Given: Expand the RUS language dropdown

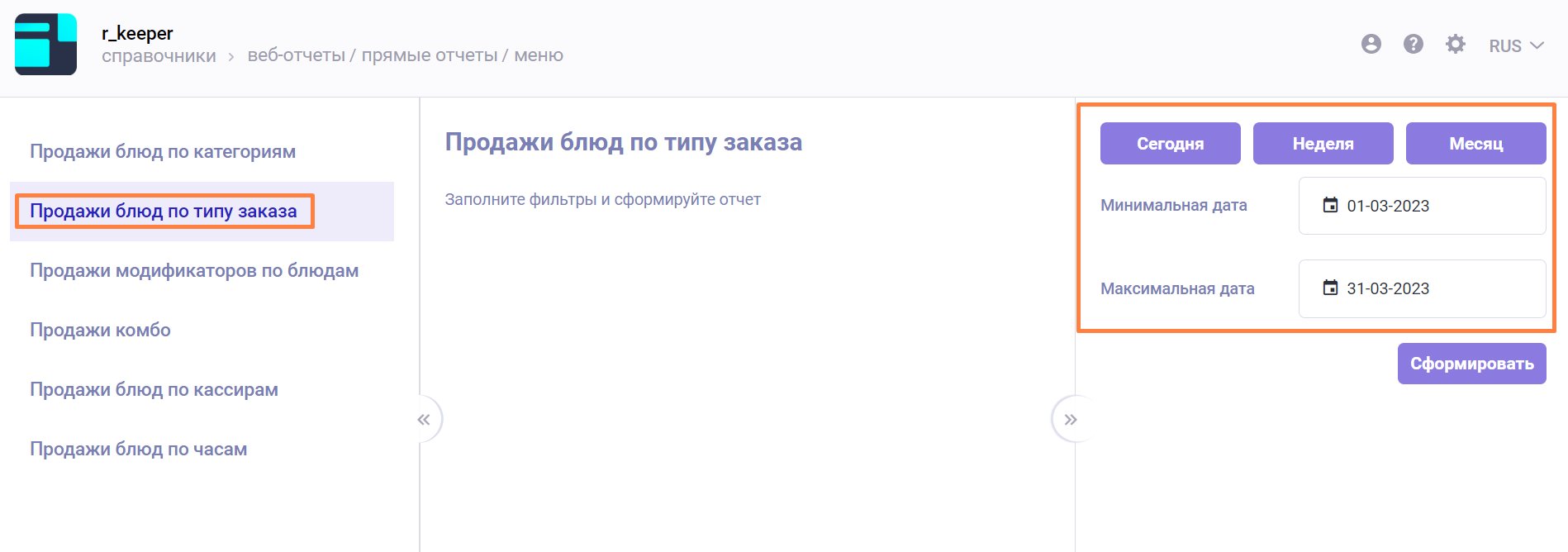Looking at the screenshot, I should pyautogui.click(x=1516, y=46).
